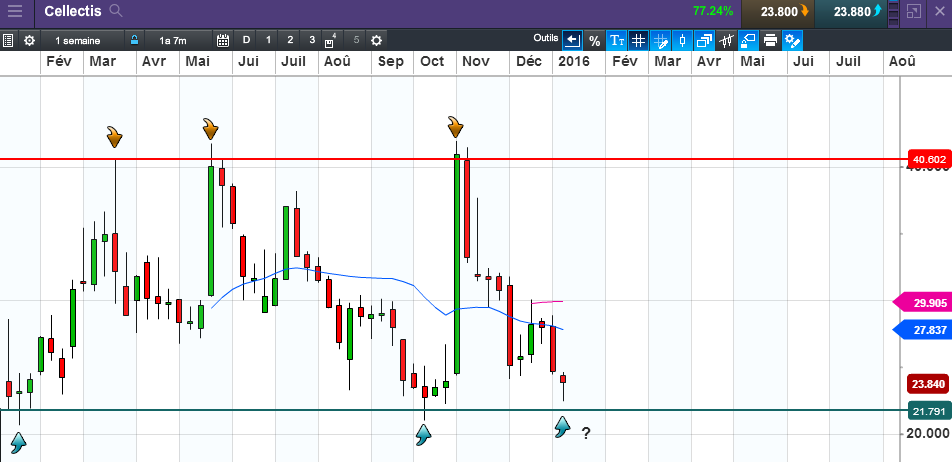
Task: Select the red 40.602 resistance level tag
Action: coord(928,160)
